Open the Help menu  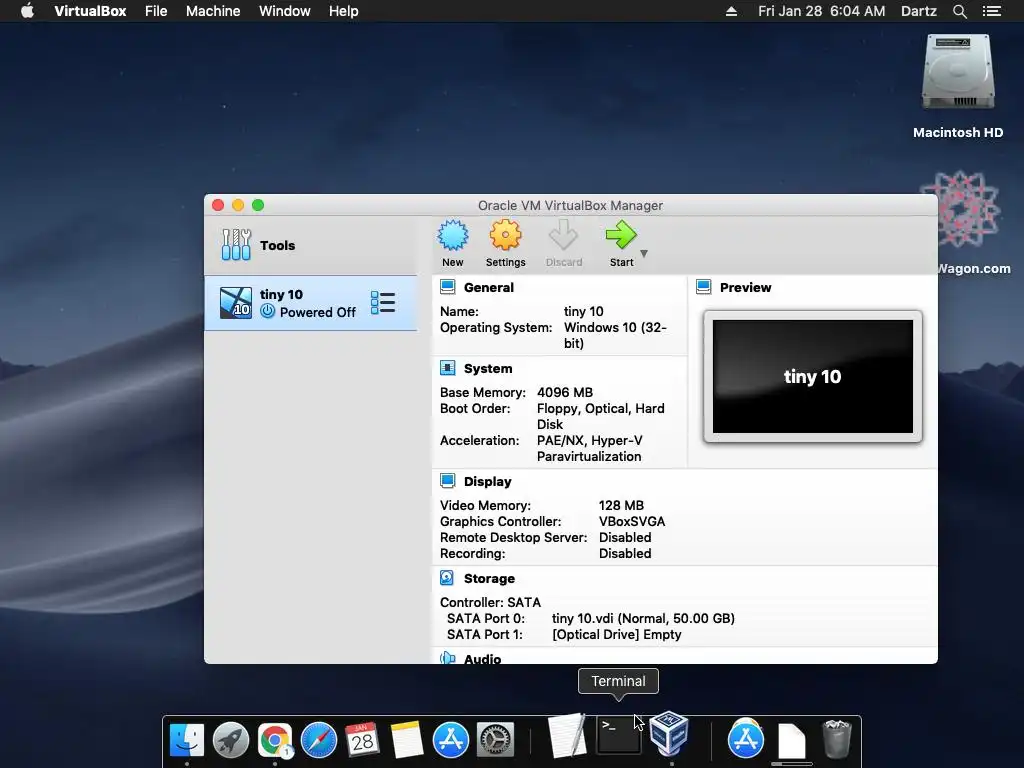pos(344,11)
